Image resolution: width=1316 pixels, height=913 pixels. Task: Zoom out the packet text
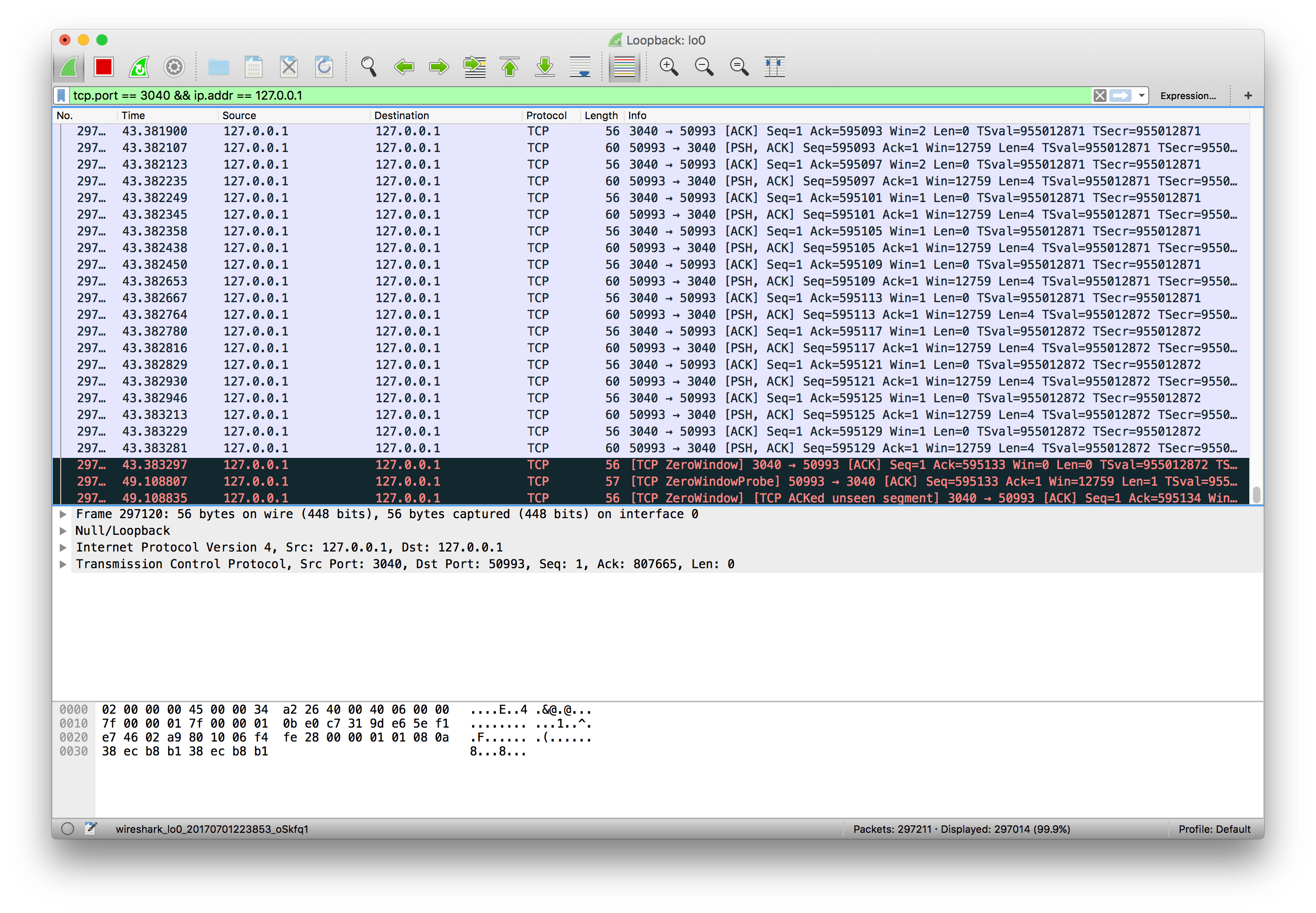(x=704, y=68)
